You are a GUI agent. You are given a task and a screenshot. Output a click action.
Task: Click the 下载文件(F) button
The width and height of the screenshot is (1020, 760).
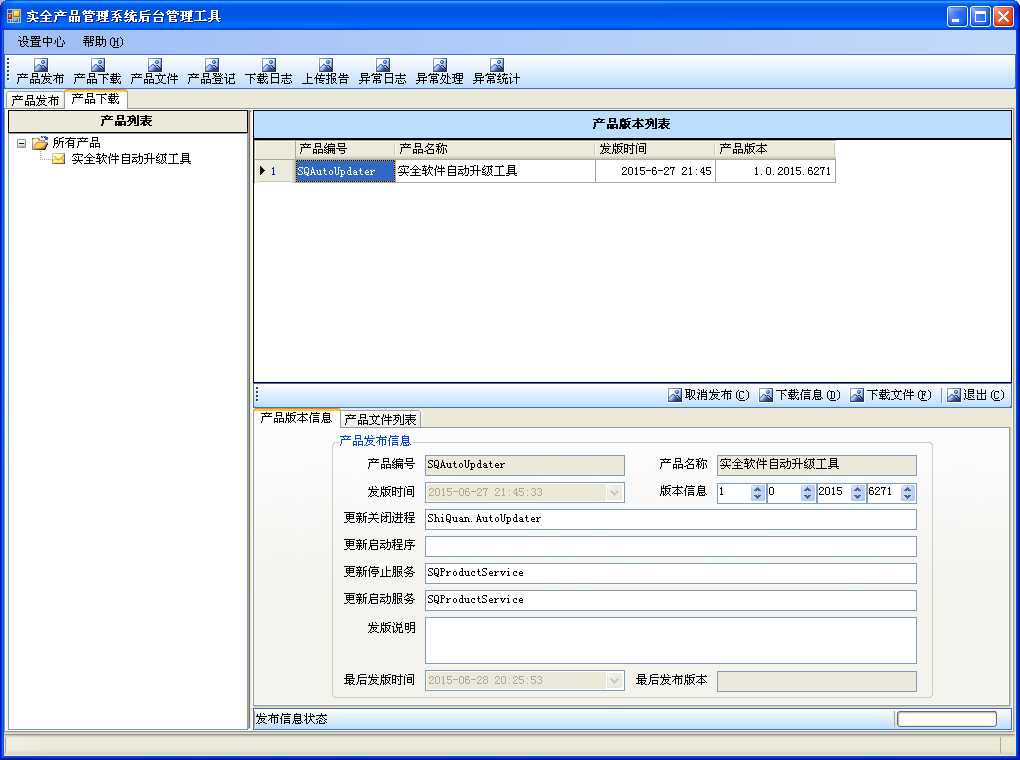(x=891, y=395)
